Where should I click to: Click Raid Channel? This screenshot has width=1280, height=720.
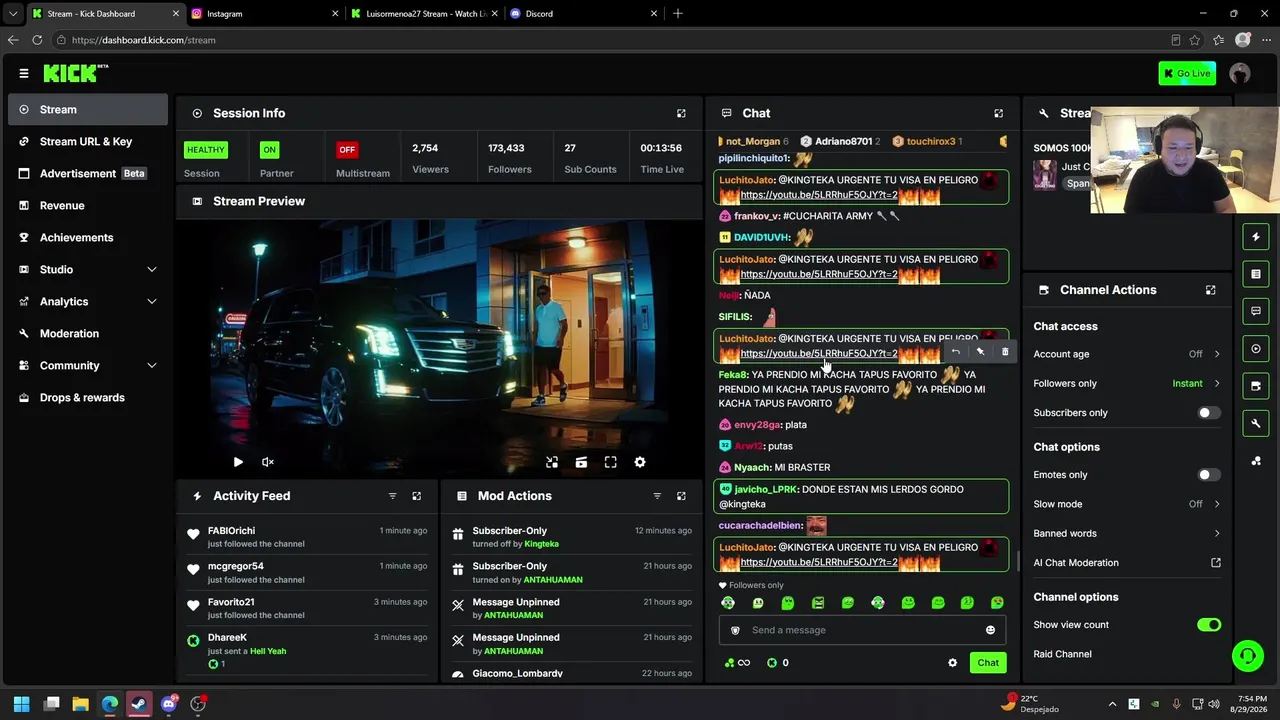coord(1062,654)
